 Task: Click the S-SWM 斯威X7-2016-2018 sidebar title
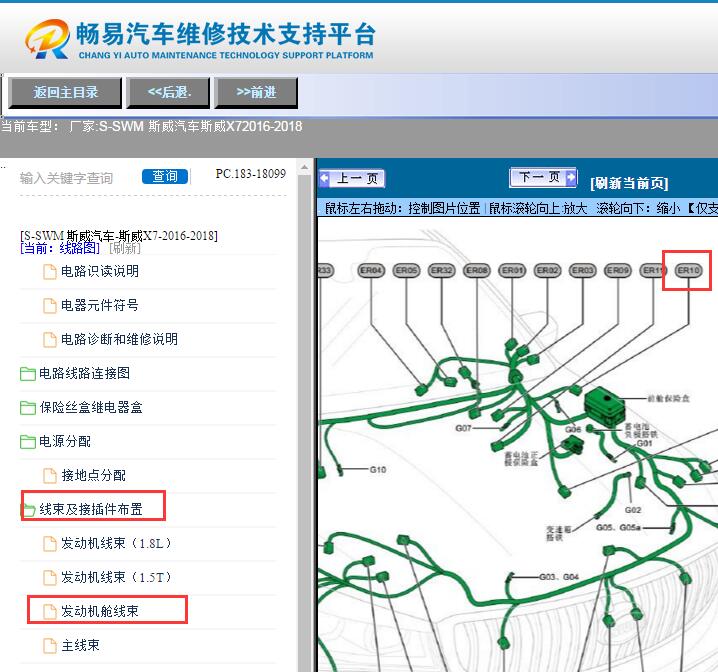(x=119, y=236)
